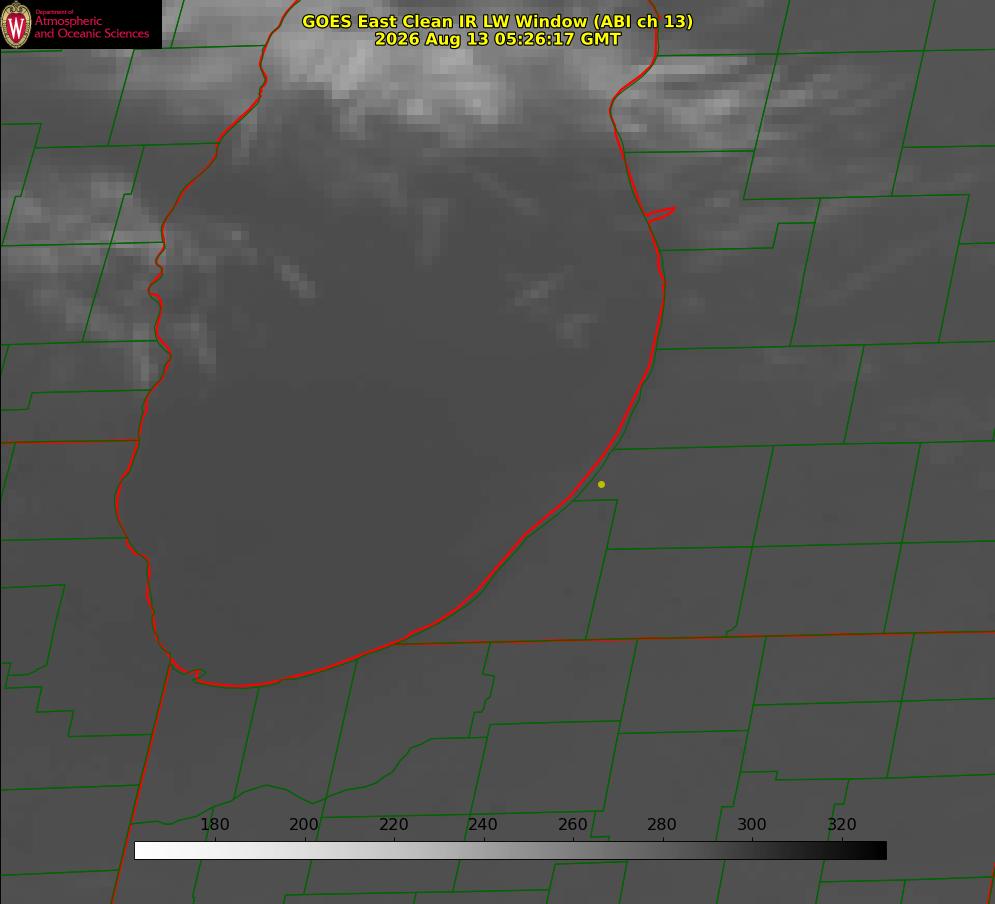Select the 280 colorbar tick label
The width and height of the screenshot is (995, 904).
click(662, 825)
